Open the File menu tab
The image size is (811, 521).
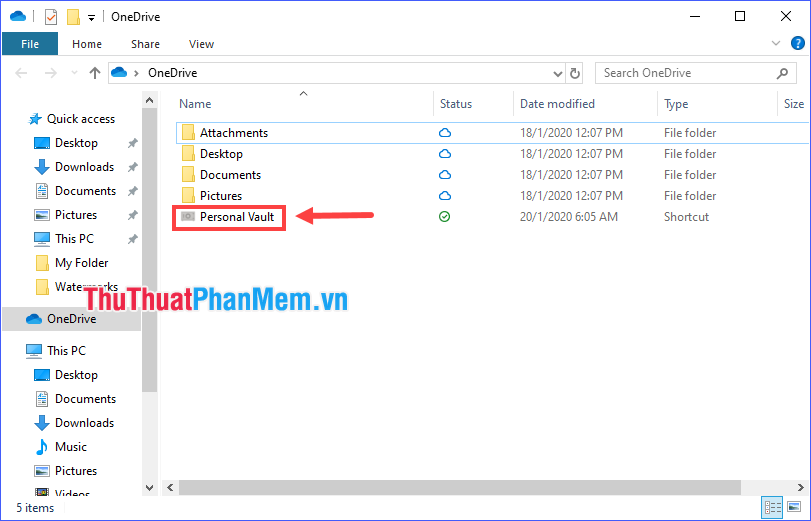(x=30, y=44)
